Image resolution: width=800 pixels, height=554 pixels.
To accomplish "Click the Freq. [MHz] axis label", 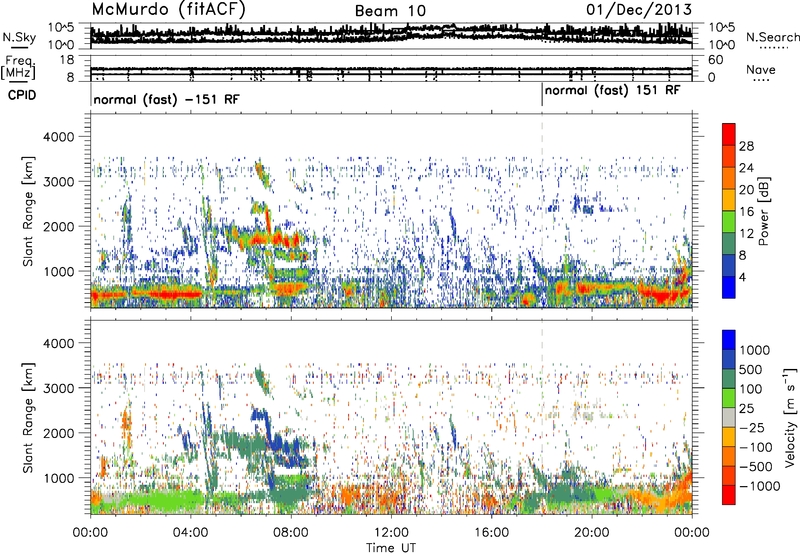I will pos(19,67).
